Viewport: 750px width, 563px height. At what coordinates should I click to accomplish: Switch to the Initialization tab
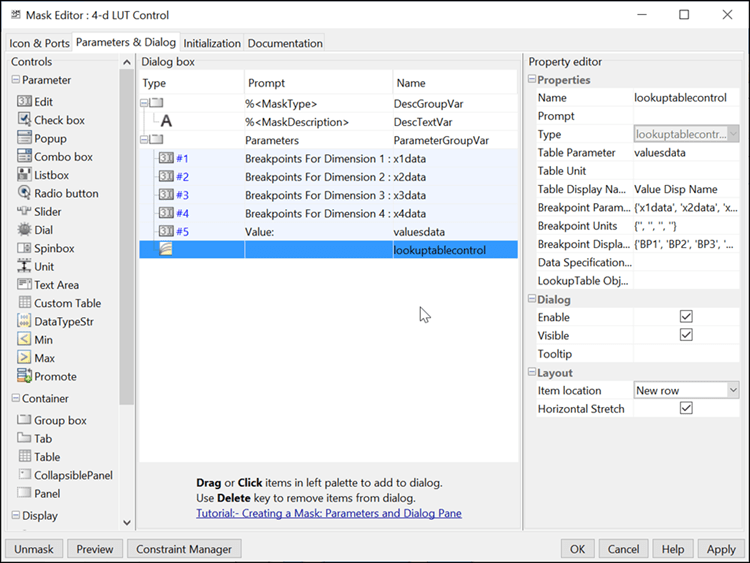pos(212,44)
